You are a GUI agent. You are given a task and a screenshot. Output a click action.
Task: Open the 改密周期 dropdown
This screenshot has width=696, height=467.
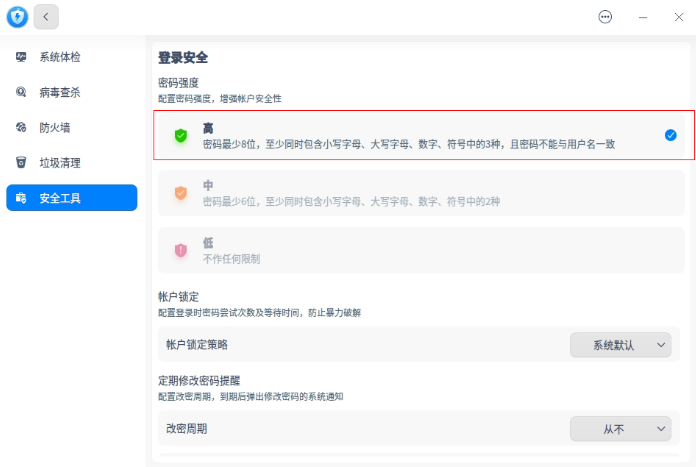[x=621, y=429]
